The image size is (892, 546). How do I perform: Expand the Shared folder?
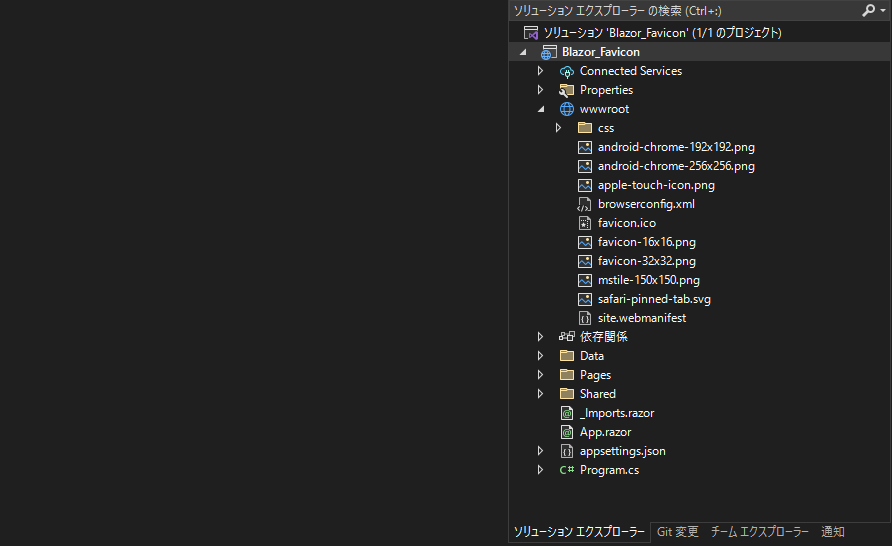(x=540, y=394)
